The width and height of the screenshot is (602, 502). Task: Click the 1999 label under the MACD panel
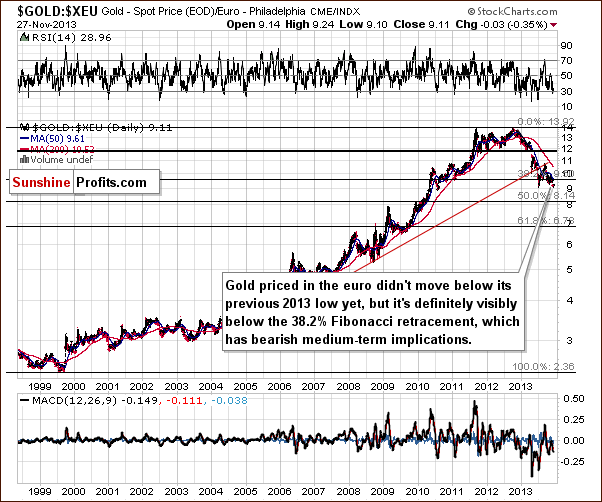tap(40, 491)
